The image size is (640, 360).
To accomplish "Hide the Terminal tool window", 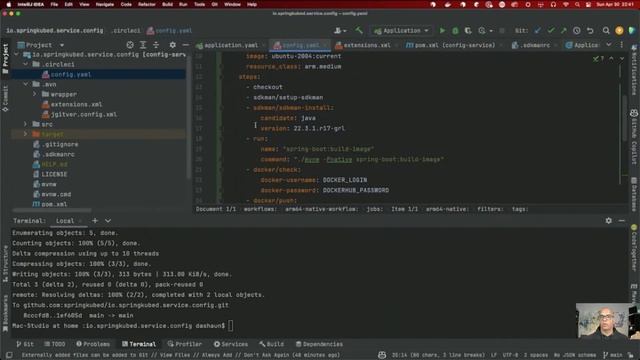I will click(x=622, y=220).
